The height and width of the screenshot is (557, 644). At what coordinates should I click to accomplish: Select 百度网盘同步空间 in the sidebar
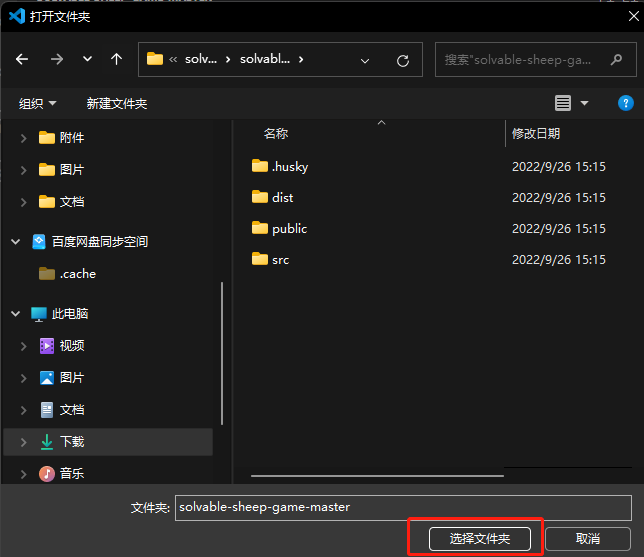point(90,242)
